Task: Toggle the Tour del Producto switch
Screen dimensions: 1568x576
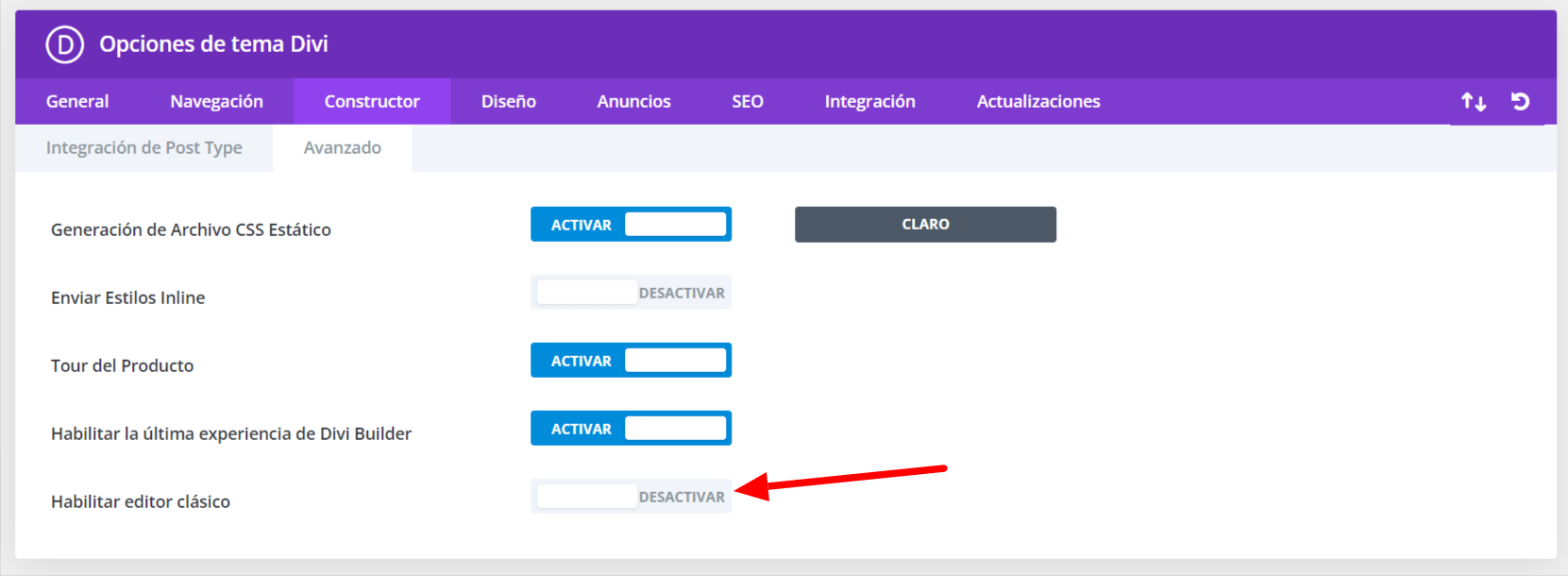Action: pos(631,361)
